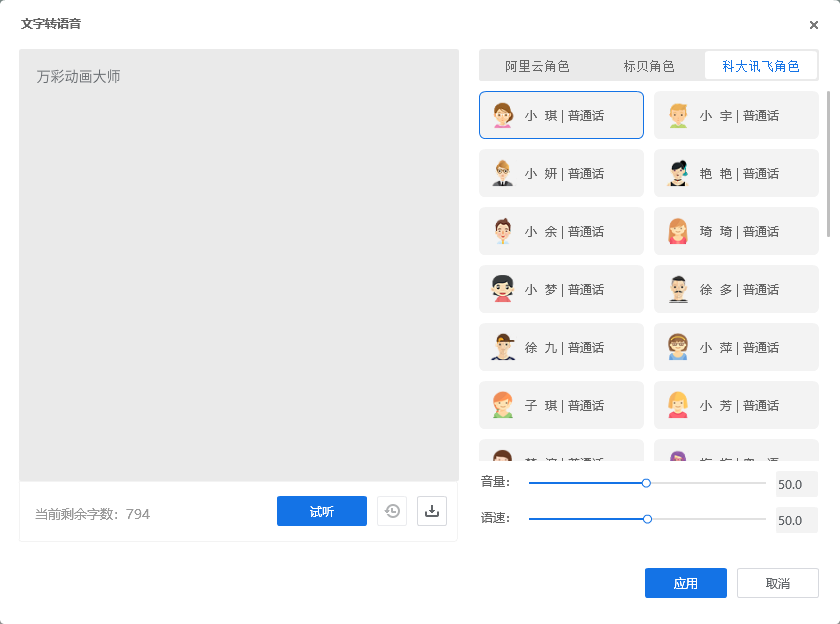The height and width of the screenshot is (624, 840).
Task: Select the 小宇 普通话 voice
Action: pyautogui.click(x=736, y=115)
